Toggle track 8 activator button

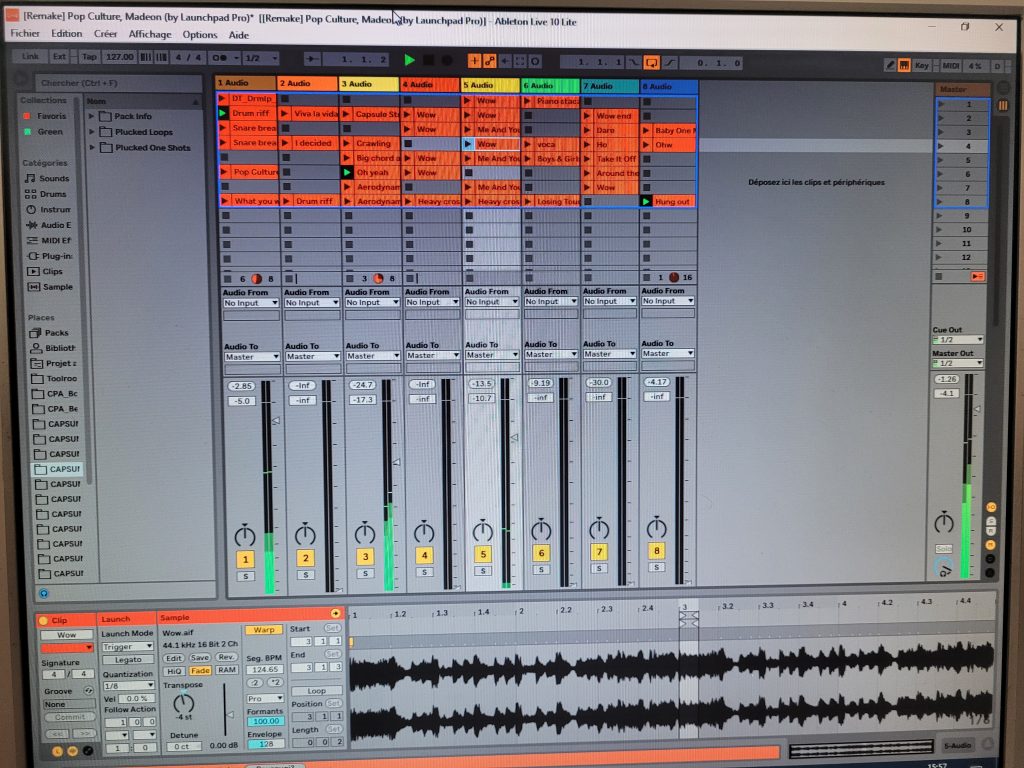[x=657, y=551]
